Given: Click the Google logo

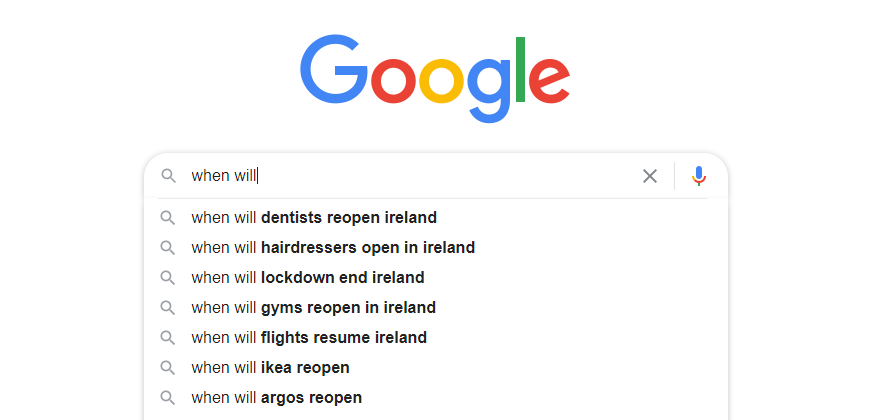Looking at the screenshot, I should [x=435, y=78].
